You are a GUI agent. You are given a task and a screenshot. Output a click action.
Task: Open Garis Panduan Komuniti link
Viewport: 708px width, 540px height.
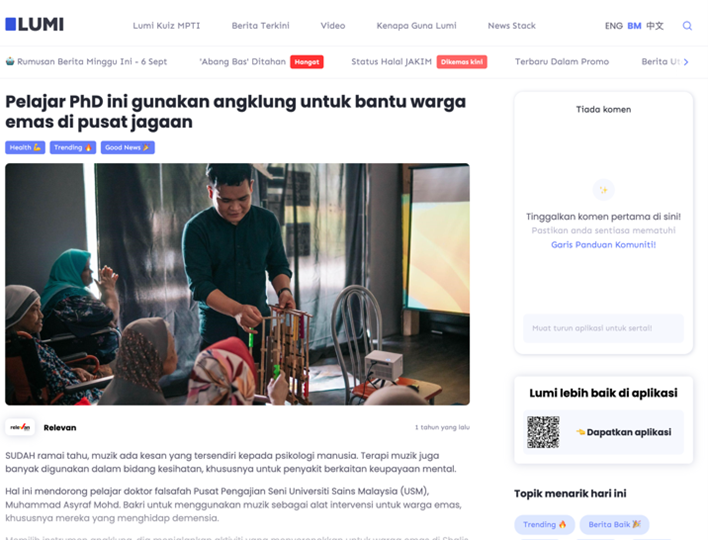(603, 245)
